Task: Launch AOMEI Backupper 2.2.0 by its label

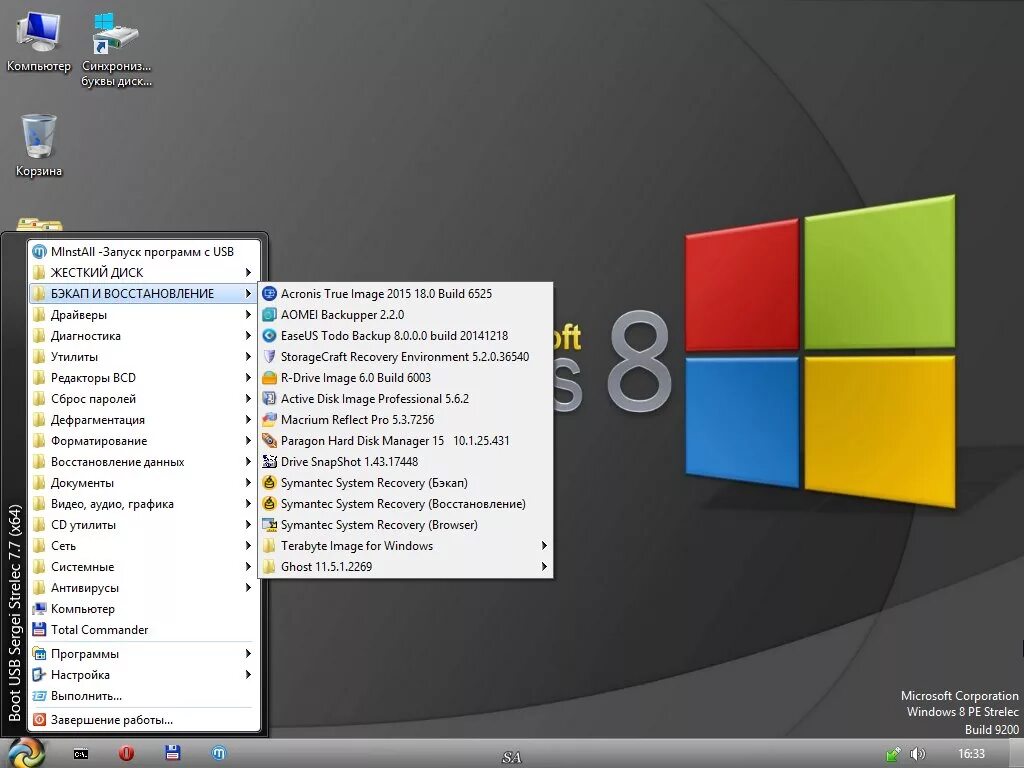Action: (342, 315)
